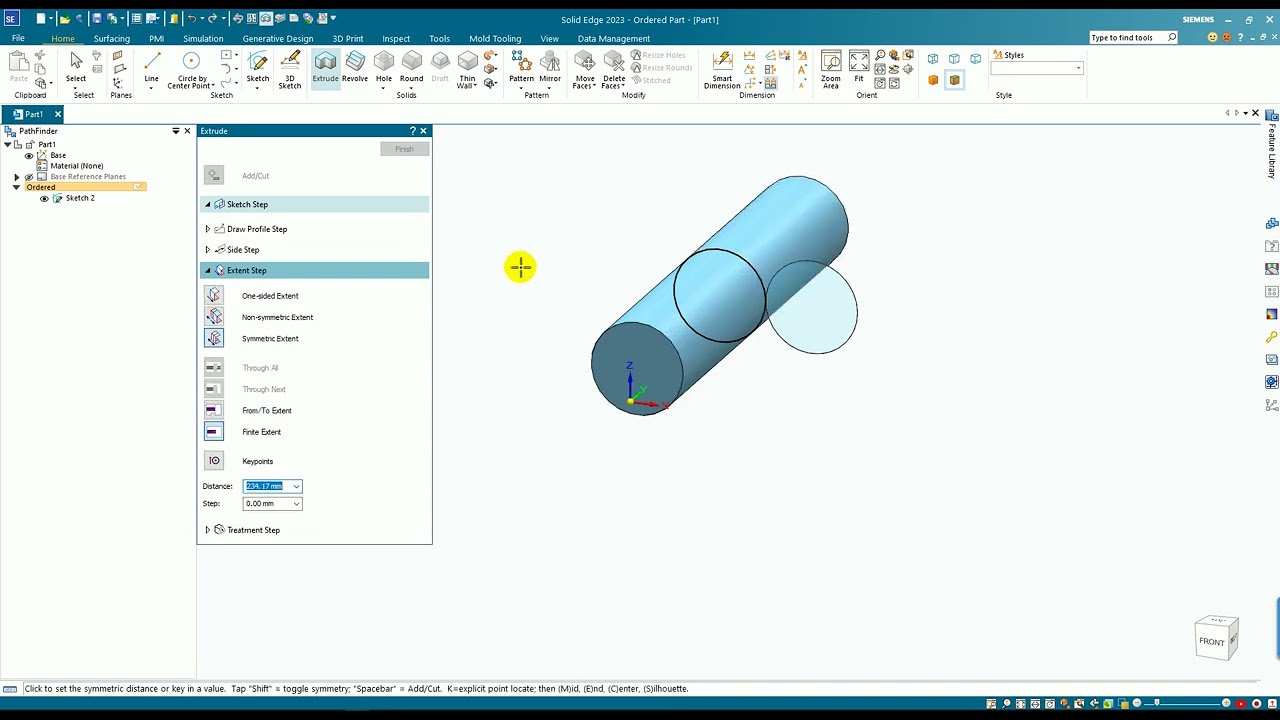The height and width of the screenshot is (720, 1280).
Task: Switch to the Surfacing tab
Action: coord(112,39)
